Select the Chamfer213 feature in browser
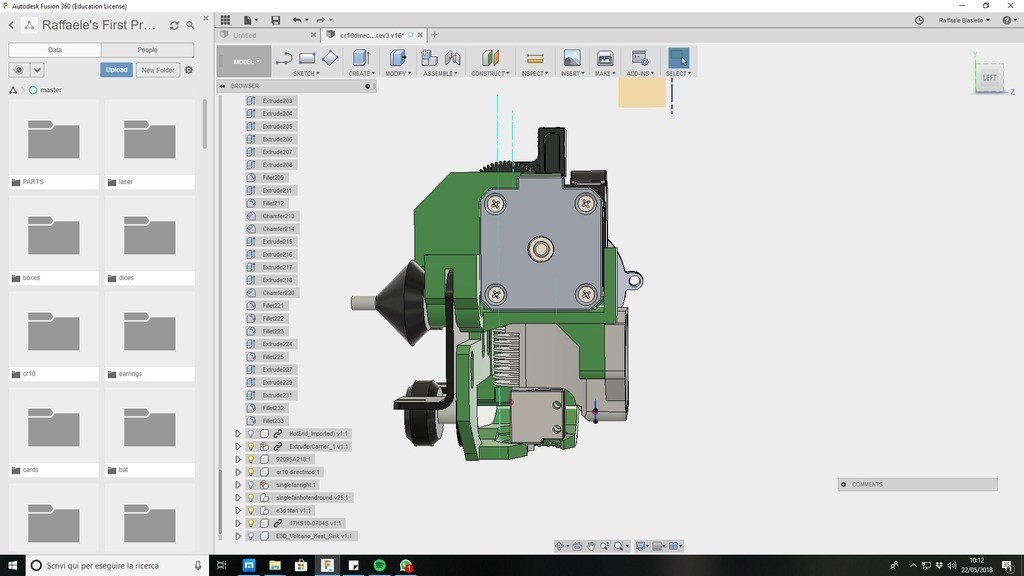Viewport: 1024px width, 576px height. [278, 216]
